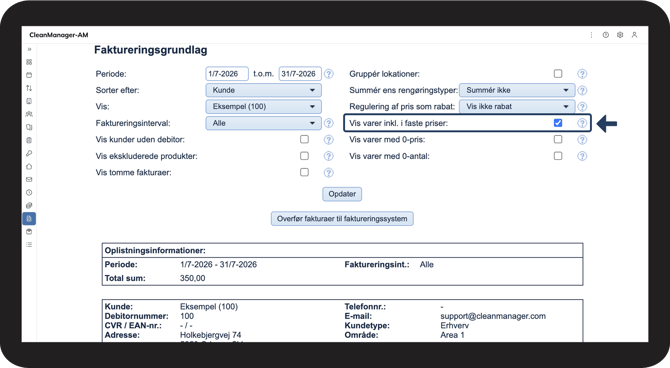Click help icon for Regulering af pris som rabat
Image resolution: width=670 pixels, height=368 pixels.
pos(582,107)
